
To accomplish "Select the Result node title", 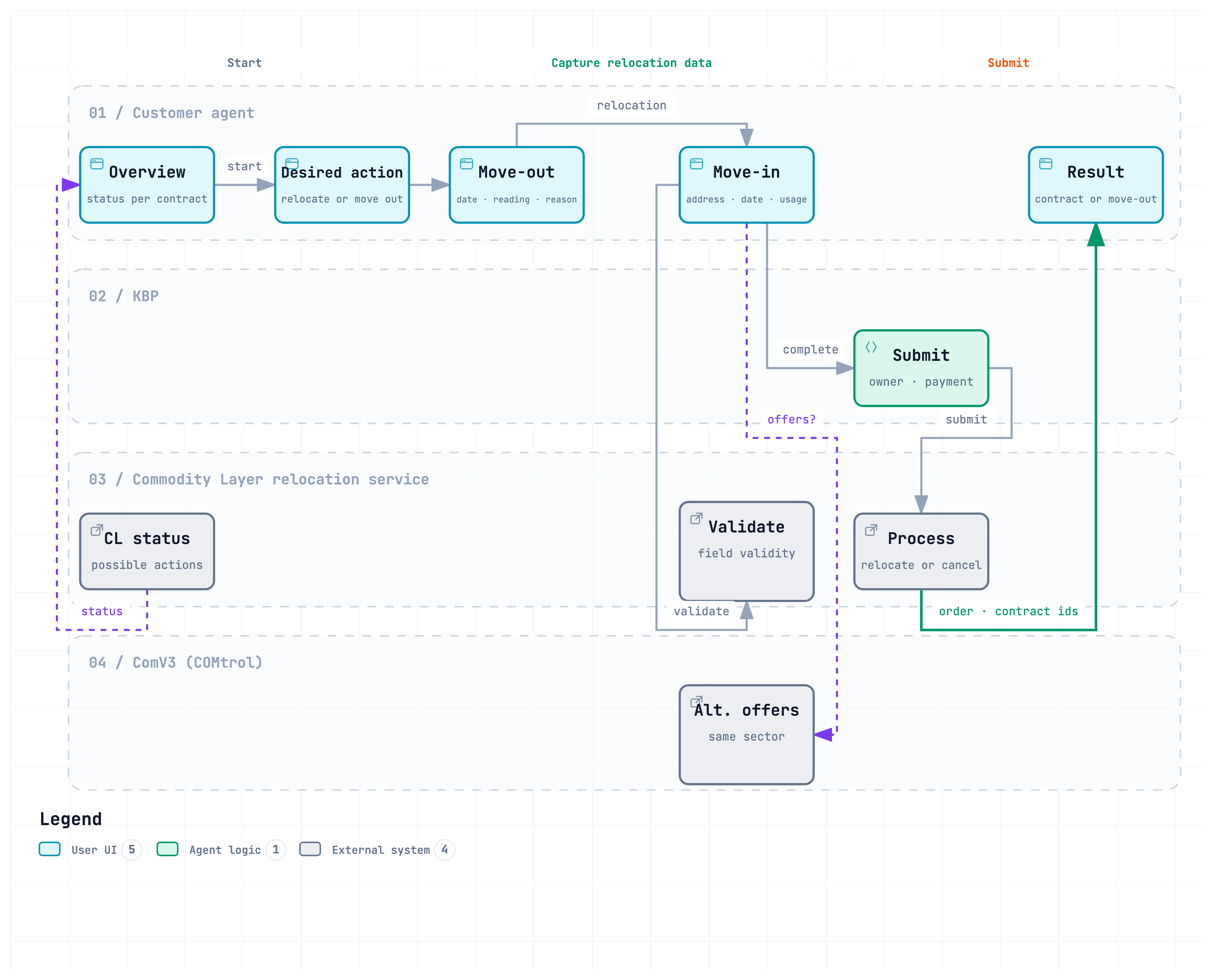I will [x=1096, y=172].
